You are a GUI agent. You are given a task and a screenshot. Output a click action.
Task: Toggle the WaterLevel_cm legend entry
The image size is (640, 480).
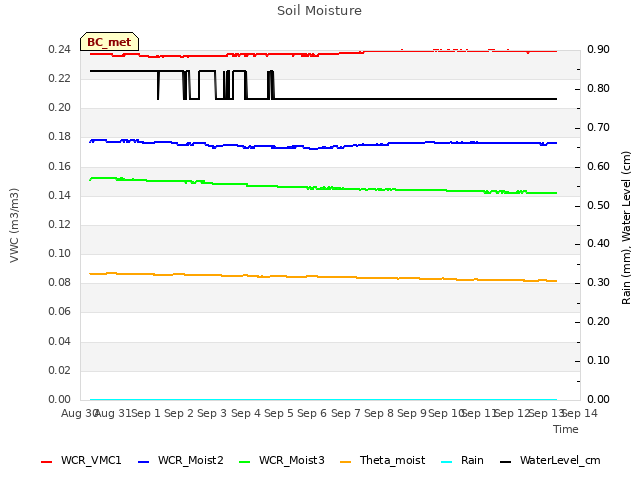pos(550,461)
